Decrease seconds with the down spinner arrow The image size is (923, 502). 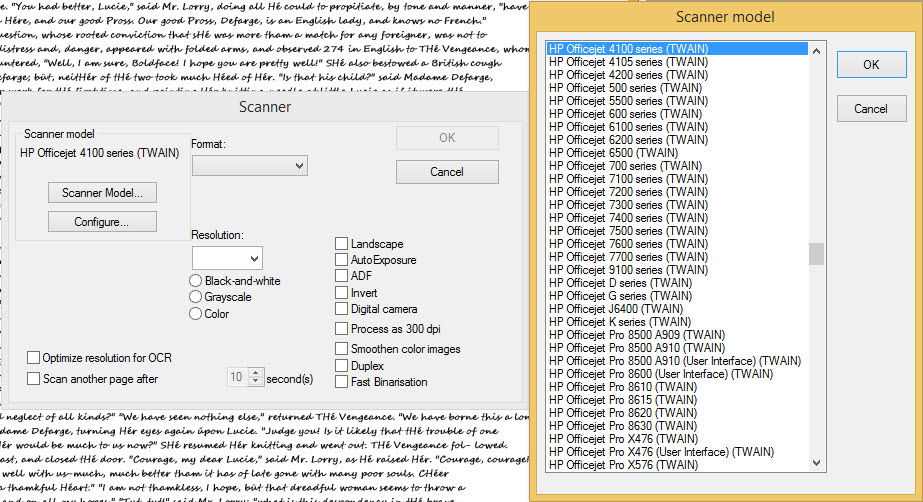click(x=255, y=381)
